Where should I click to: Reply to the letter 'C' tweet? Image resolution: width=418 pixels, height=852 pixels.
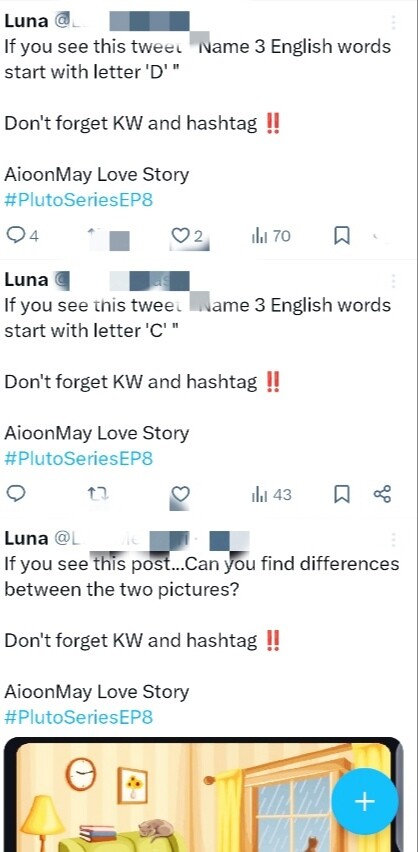(x=16, y=494)
